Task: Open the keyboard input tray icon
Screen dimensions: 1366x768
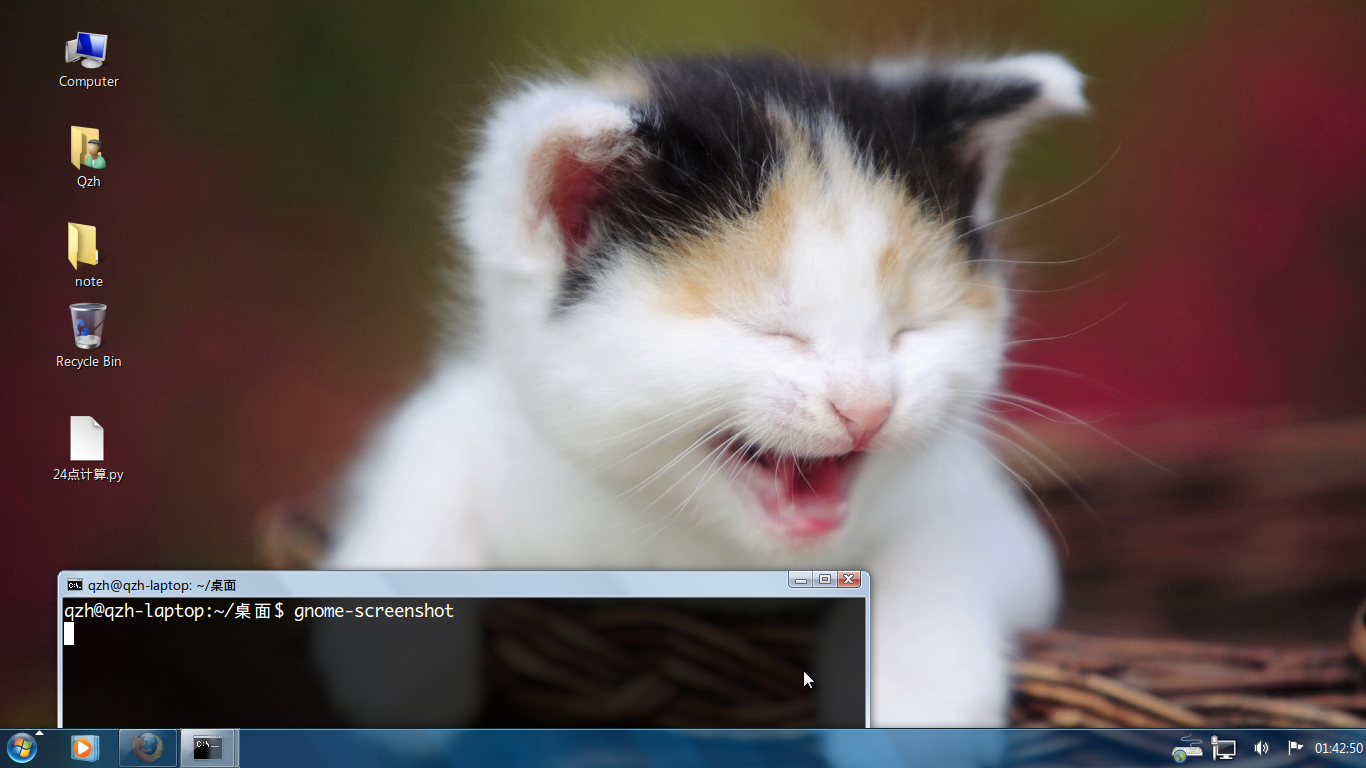Action: 1187,747
